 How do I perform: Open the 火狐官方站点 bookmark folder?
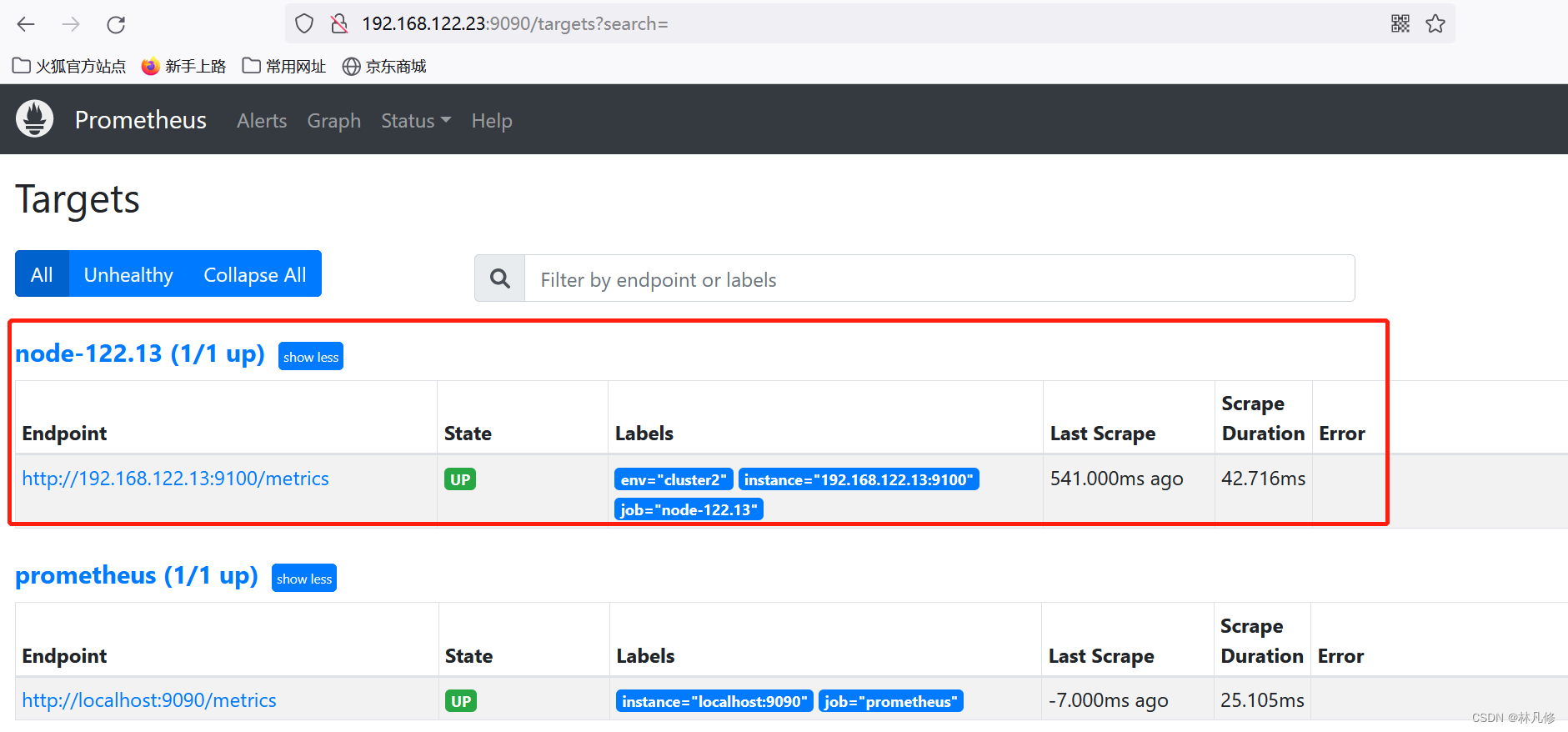coord(69,66)
